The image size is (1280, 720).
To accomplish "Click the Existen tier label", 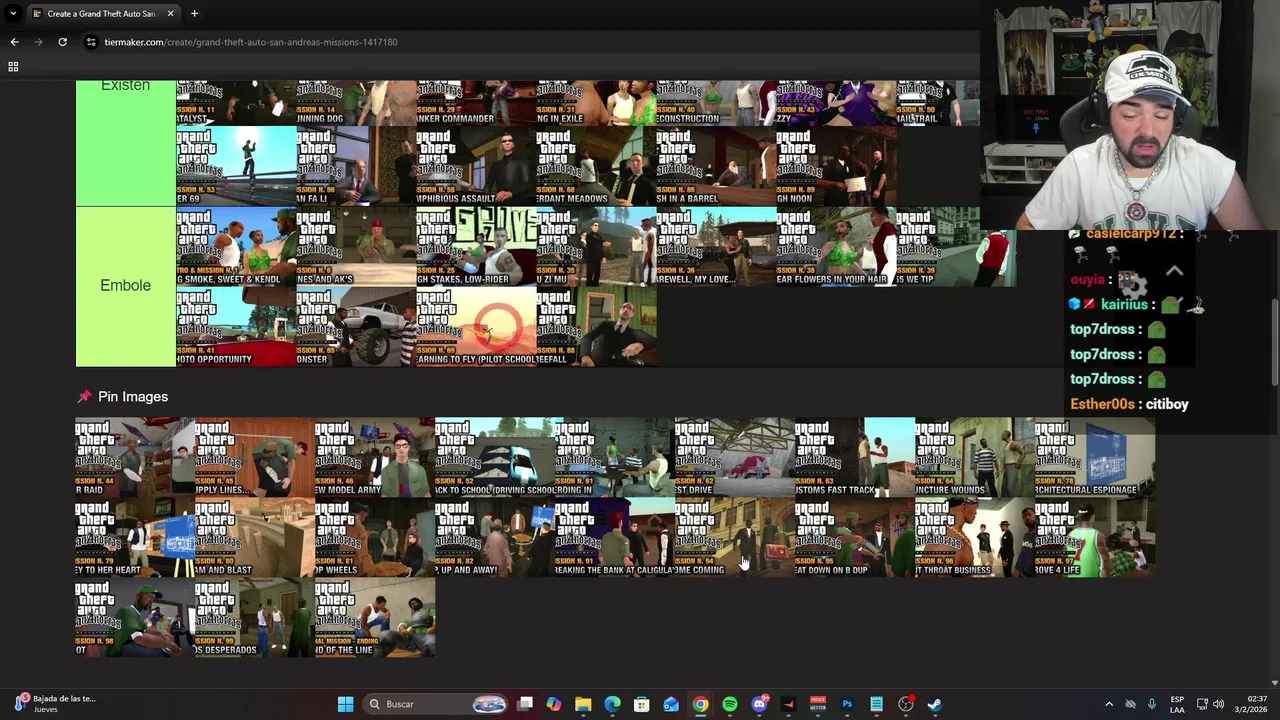I will [125, 86].
